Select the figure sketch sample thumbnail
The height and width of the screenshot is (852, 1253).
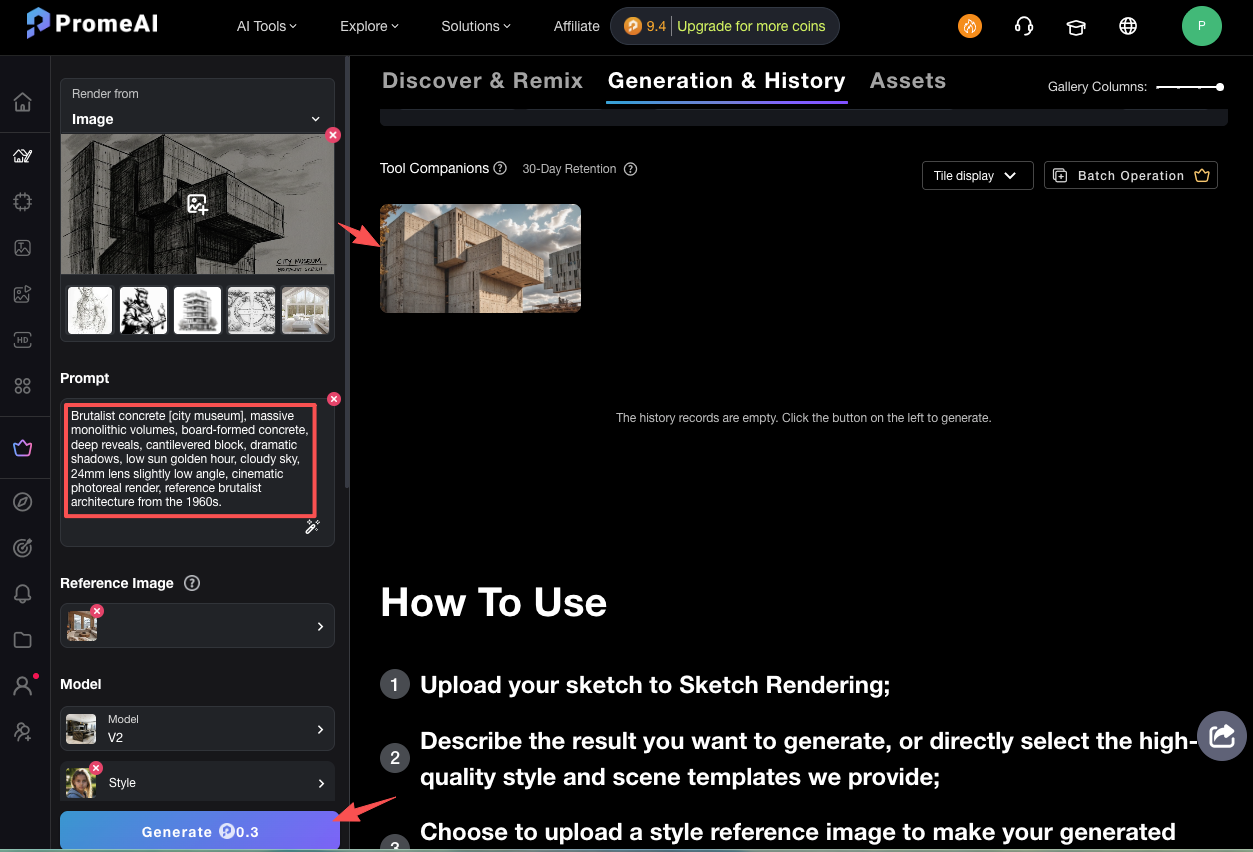[x=90, y=310]
